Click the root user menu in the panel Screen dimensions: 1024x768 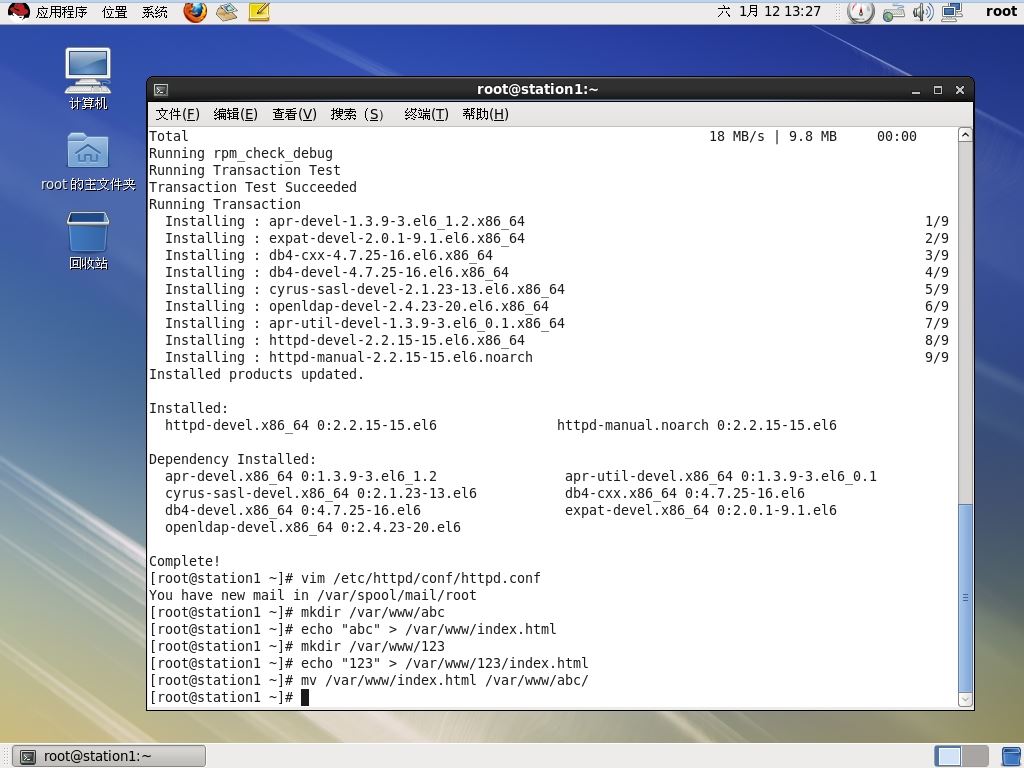click(1001, 11)
